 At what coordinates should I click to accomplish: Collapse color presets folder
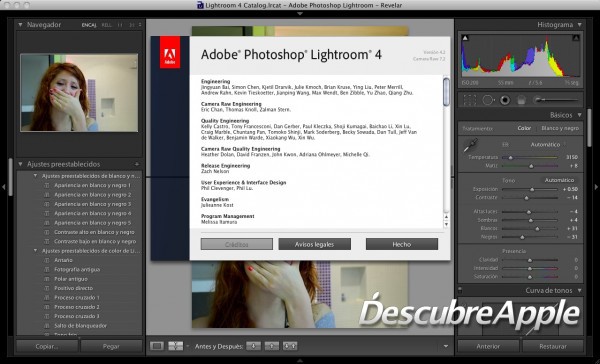35,251
